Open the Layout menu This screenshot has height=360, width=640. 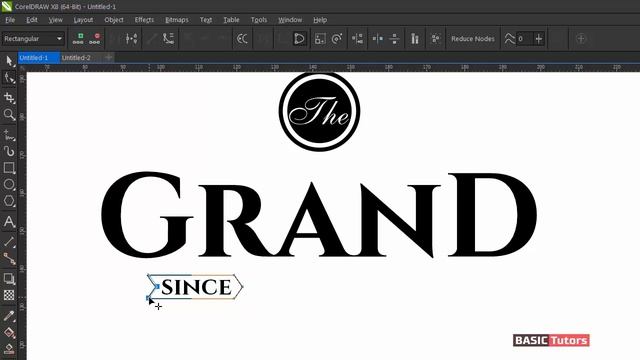[83, 20]
